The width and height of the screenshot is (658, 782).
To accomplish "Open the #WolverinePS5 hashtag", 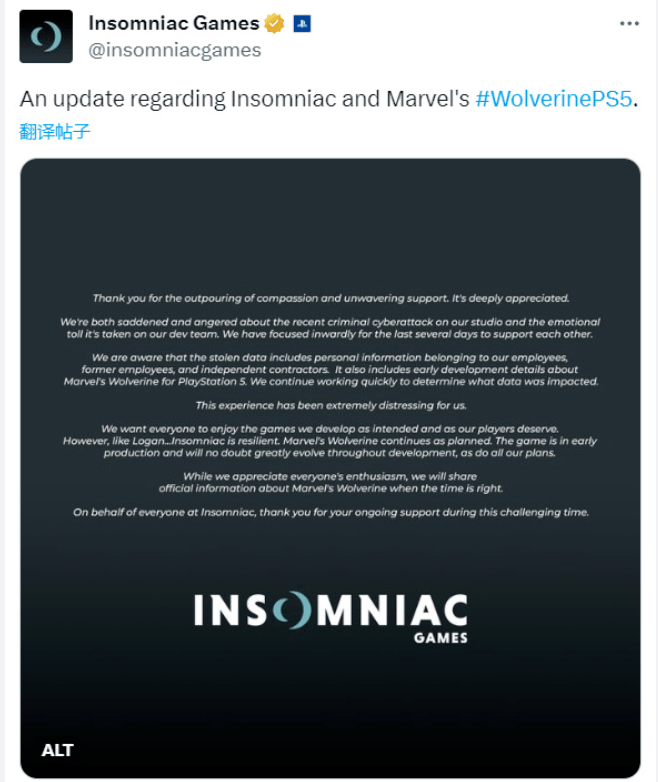I will (554, 101).
